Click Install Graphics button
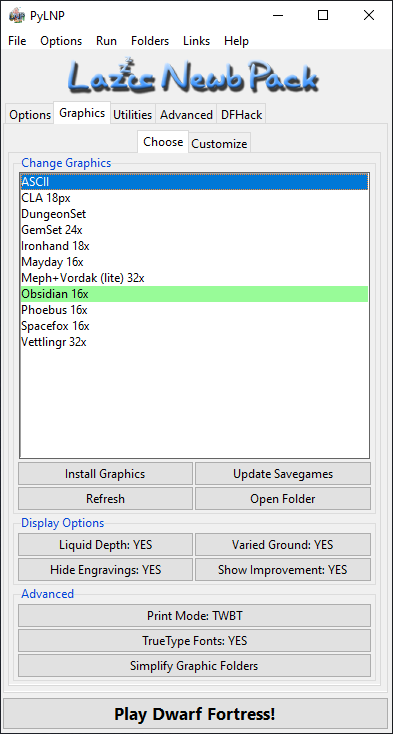 [x=105, y=474]
